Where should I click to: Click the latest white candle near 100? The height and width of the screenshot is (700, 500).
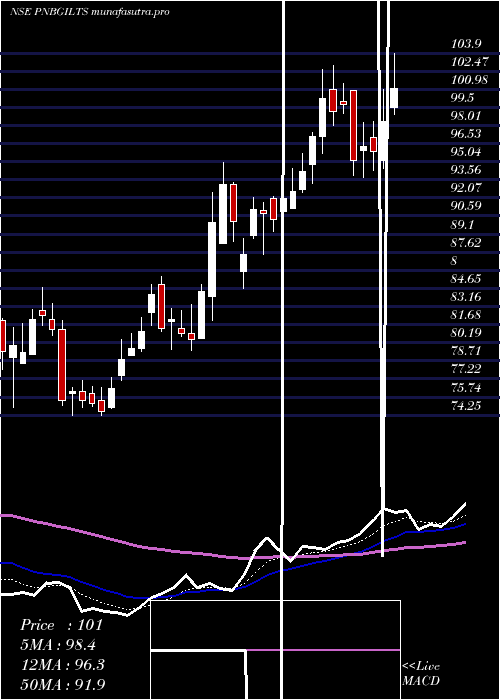pos(394,98)
